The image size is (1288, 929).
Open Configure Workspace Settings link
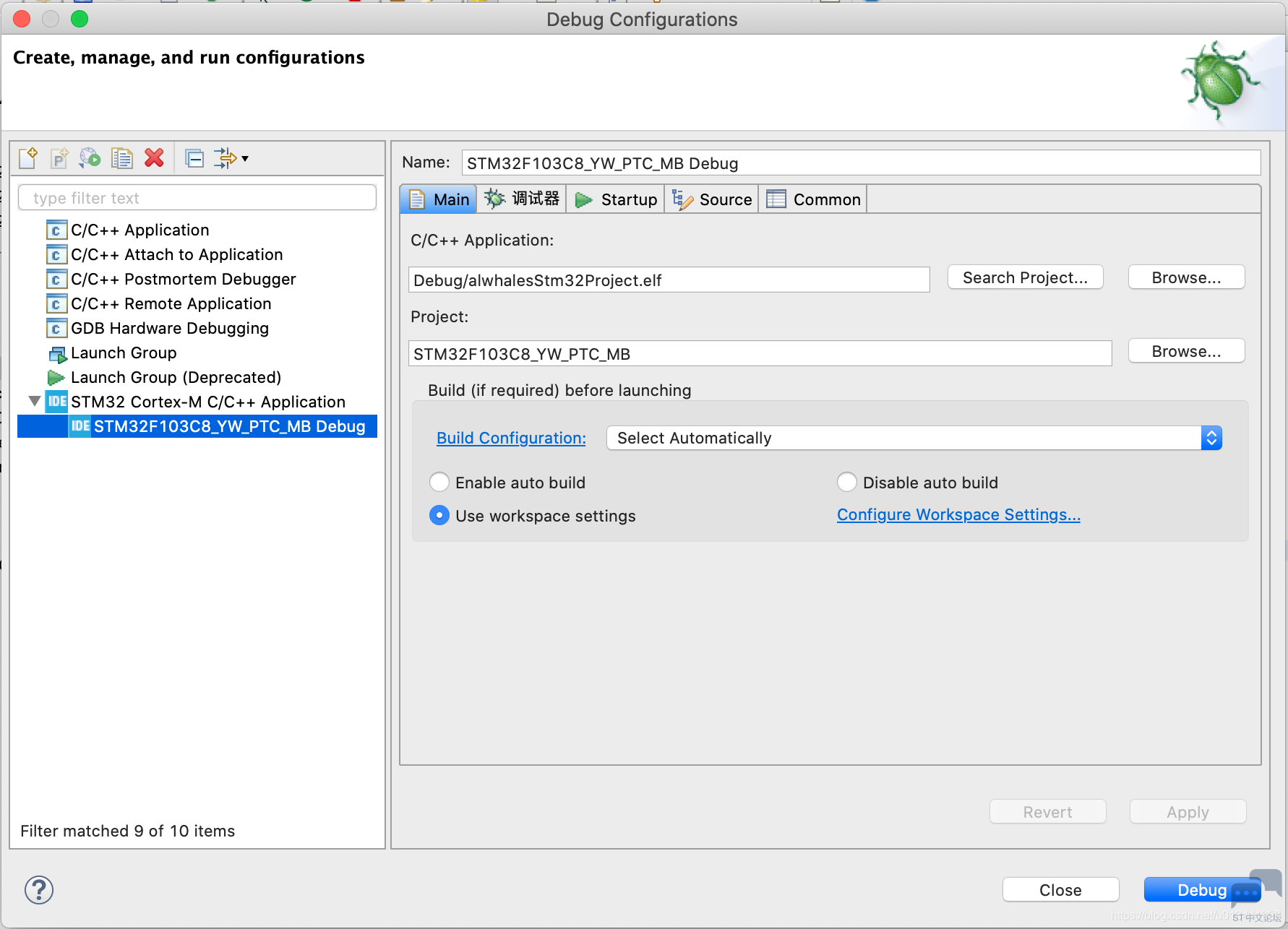[958, 515]
